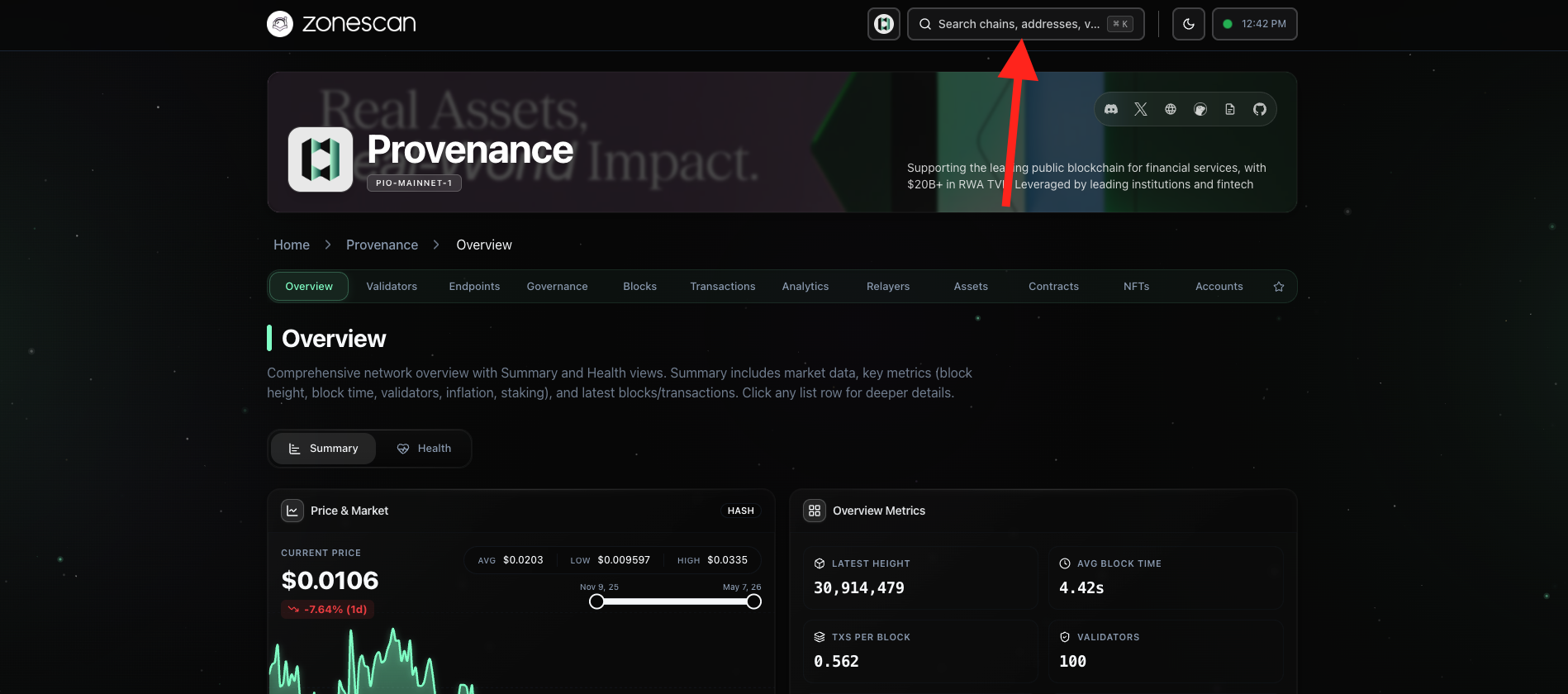The image size is (1568, 694).
Task: Click the 12:42 PM status indicator
Action: coord(1255,24)
